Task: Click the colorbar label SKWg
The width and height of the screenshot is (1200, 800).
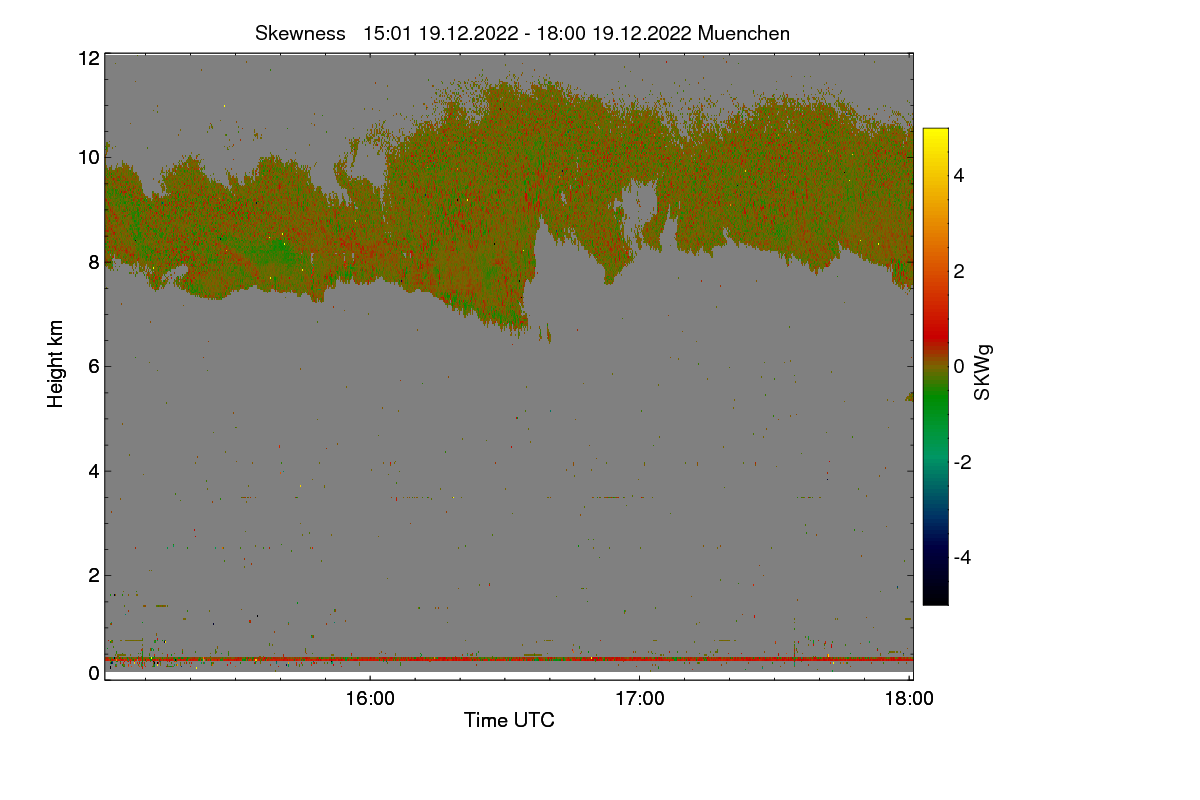Action: pos(983,373)
